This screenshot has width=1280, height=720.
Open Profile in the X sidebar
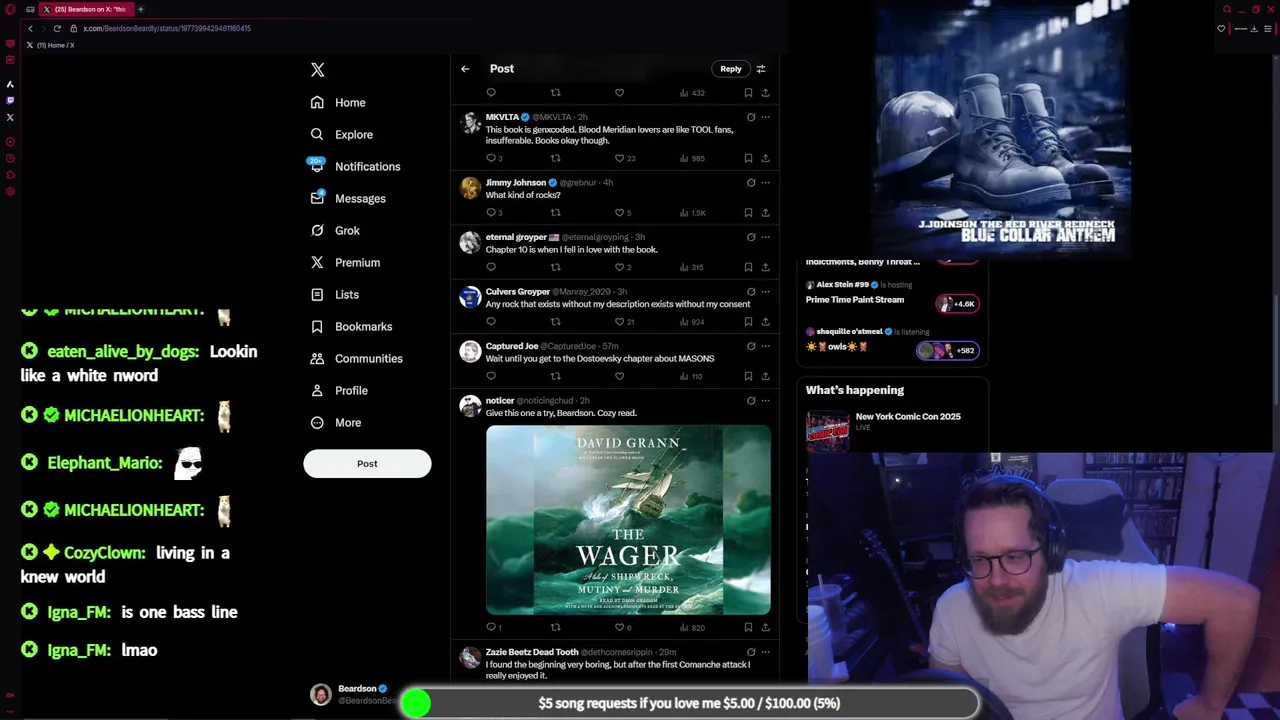pyautogui.click(x=339, y=390)
